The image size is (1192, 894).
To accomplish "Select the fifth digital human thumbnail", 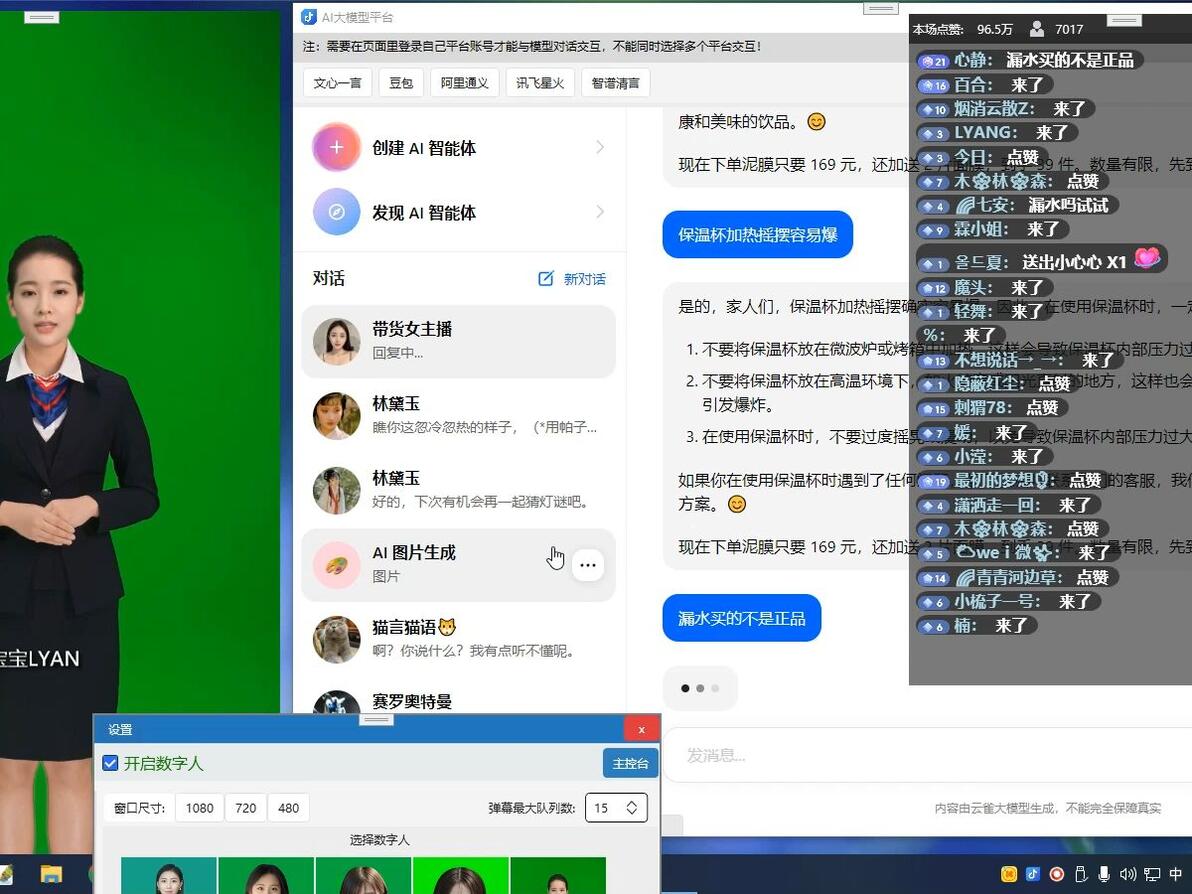I will tap(558, 875).
